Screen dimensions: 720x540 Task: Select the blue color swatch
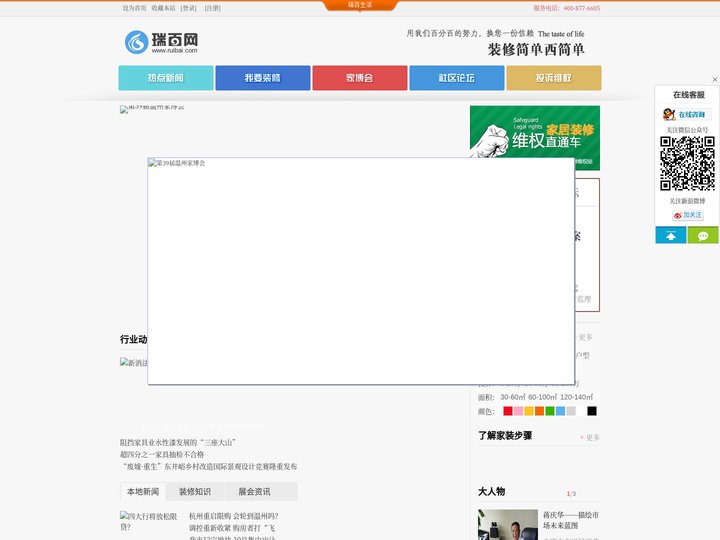[560, 411]
